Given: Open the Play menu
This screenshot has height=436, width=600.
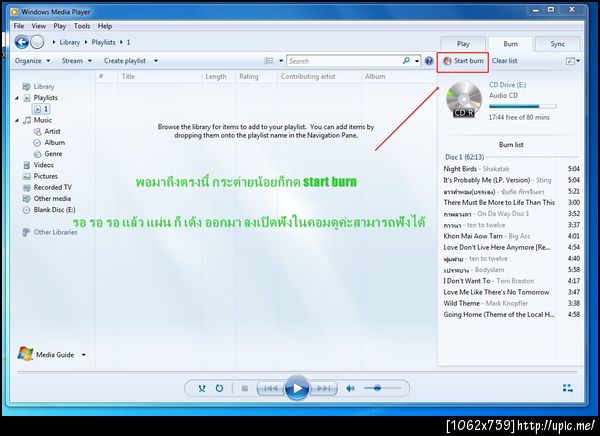Looking at the screenshot, I should (60, 26).
